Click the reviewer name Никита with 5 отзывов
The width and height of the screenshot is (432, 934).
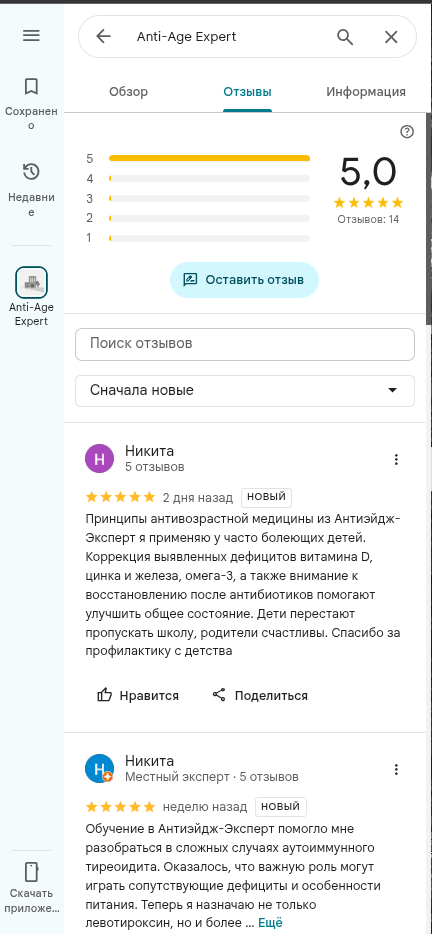[x=150, y=451]
